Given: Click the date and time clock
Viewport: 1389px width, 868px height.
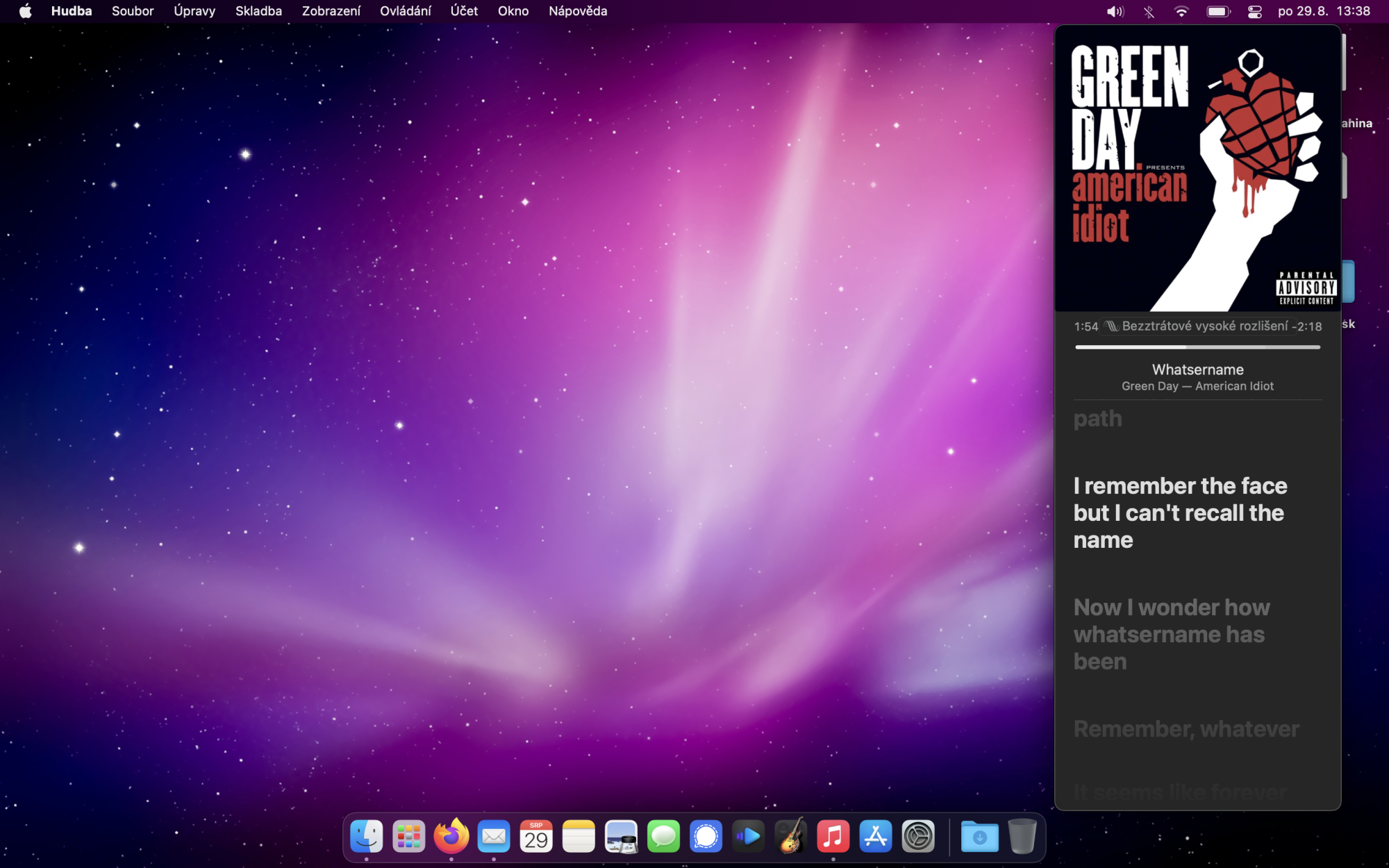Looking at the screenshot, I should pyautogui.click(x=1324, y=11).
